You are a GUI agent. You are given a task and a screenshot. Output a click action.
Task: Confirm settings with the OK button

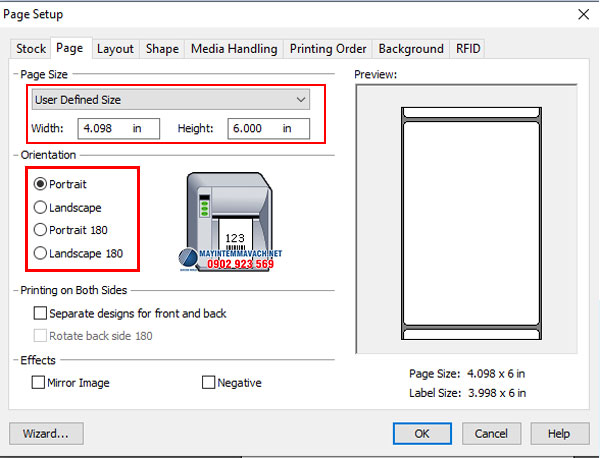pos(422,433)
